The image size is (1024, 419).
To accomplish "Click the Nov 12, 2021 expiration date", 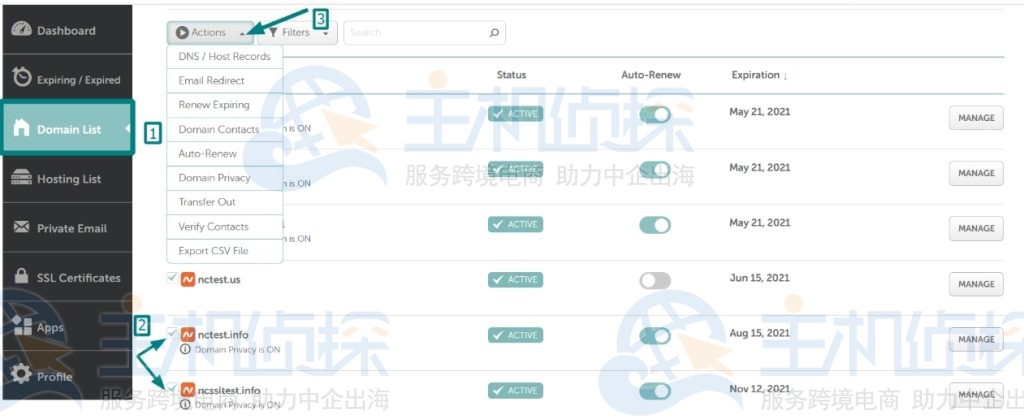I will tap(760, 389).
